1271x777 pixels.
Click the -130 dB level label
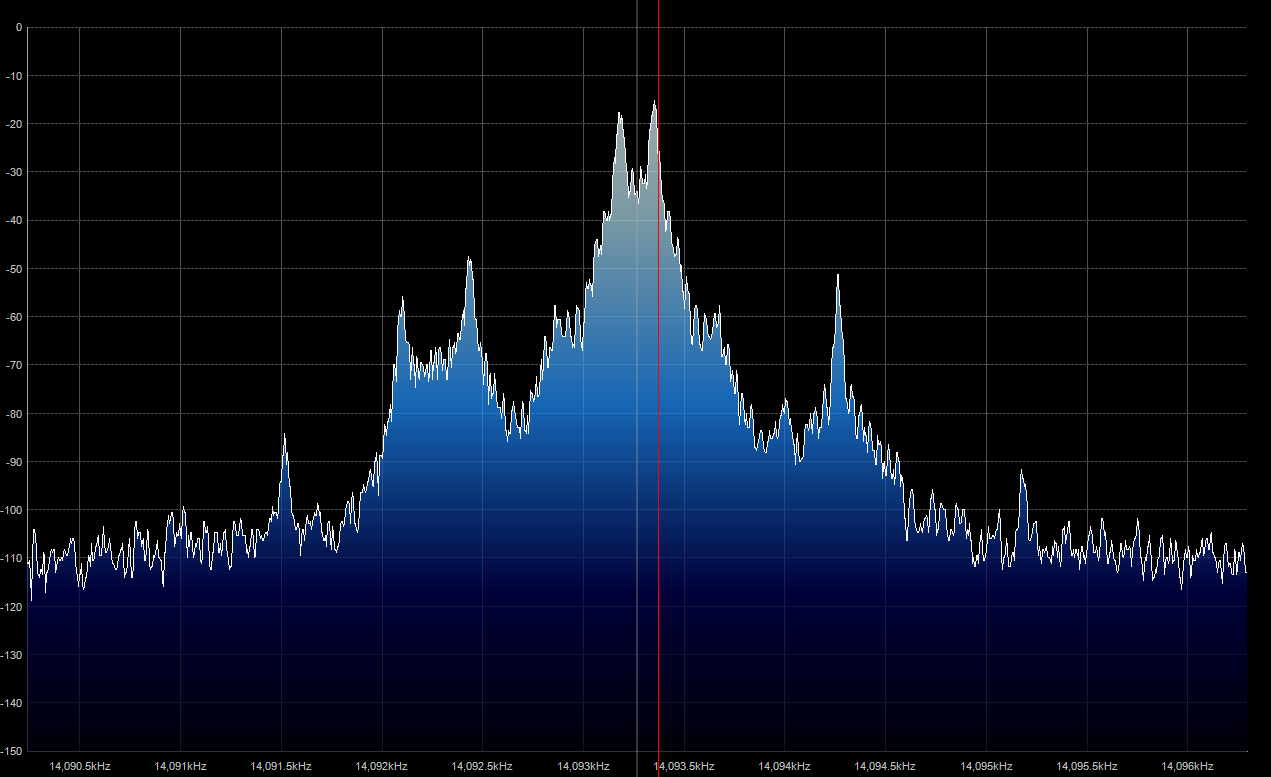[13, 655]
